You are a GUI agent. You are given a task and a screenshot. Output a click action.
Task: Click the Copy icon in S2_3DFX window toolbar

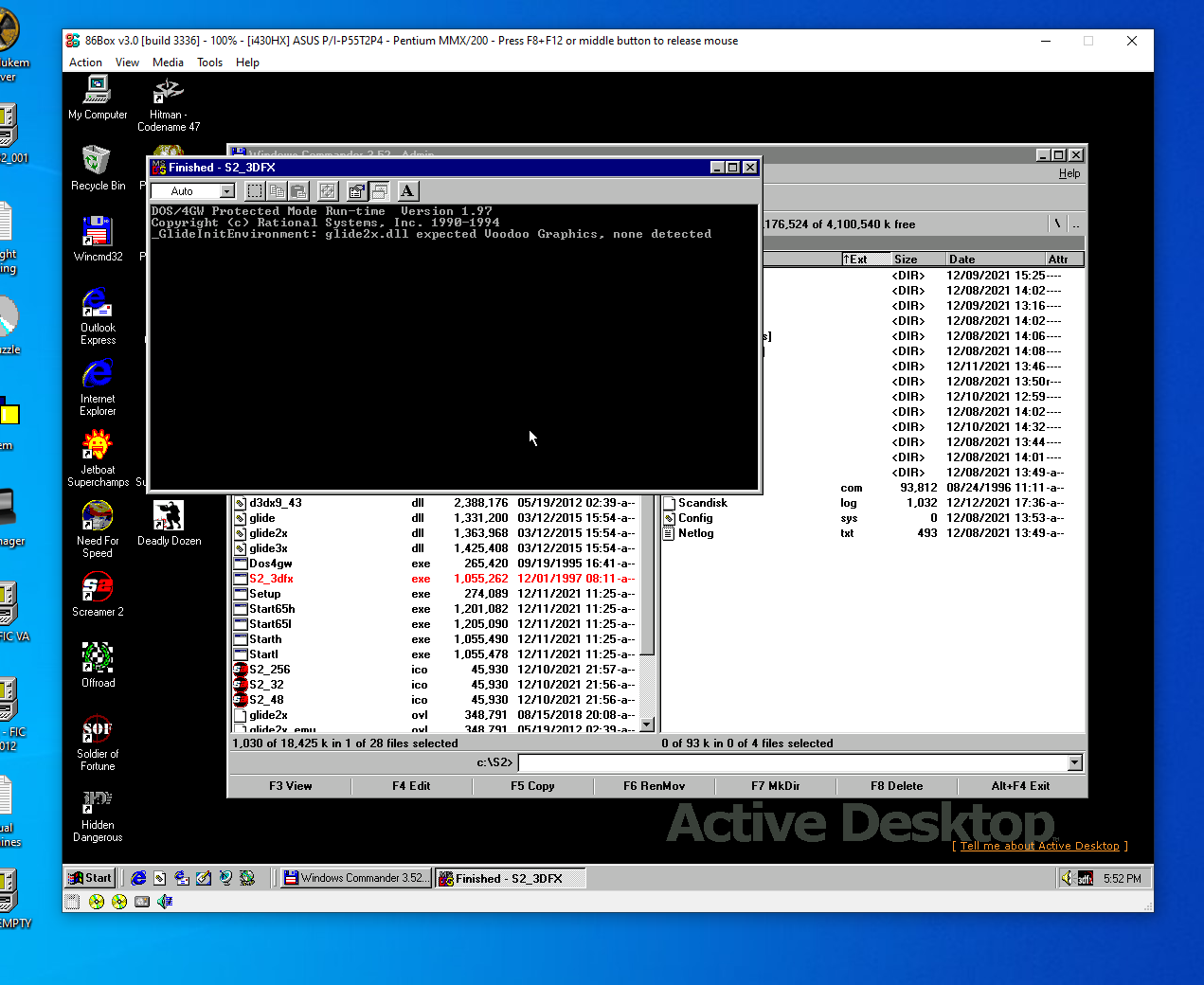click(277, 190)
